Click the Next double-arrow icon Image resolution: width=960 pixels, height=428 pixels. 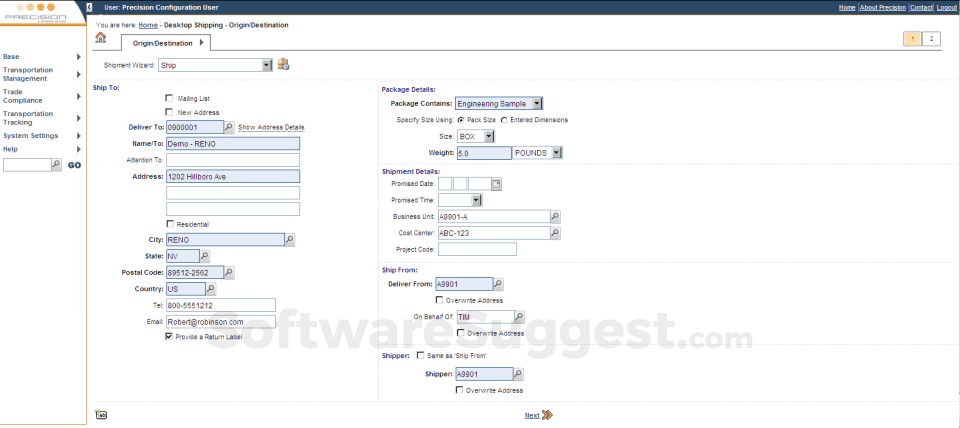tap(547, 415)
